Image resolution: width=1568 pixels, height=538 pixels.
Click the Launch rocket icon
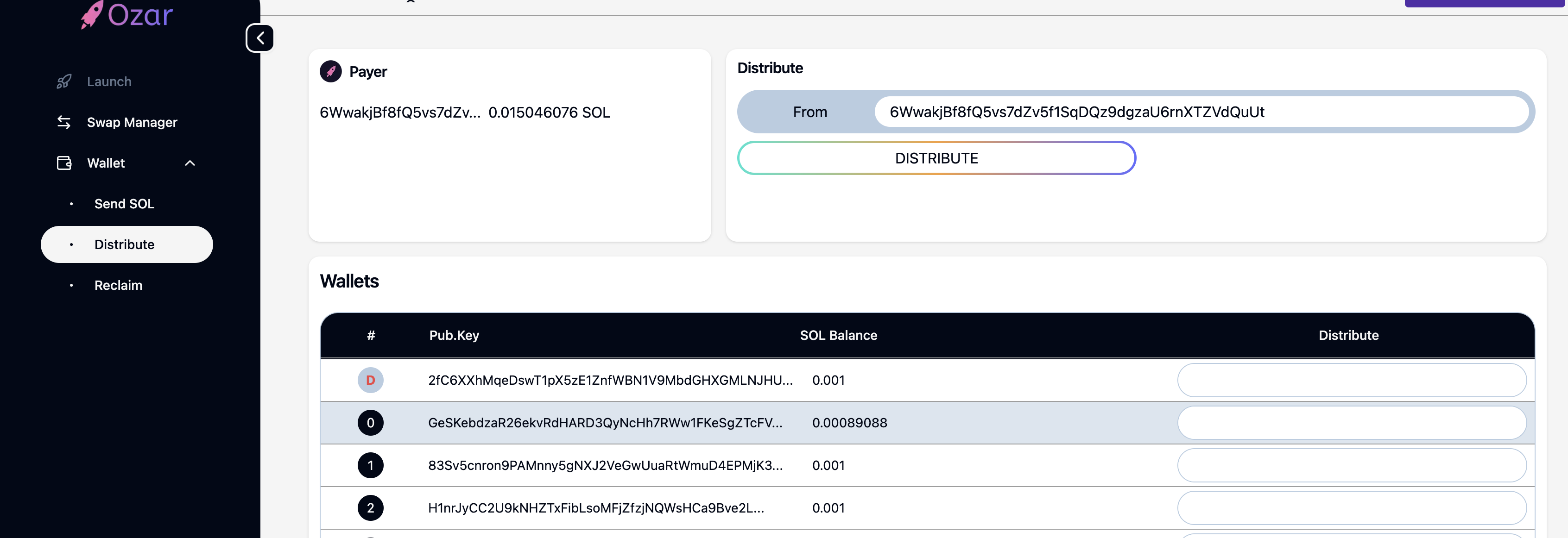point(64,81)
